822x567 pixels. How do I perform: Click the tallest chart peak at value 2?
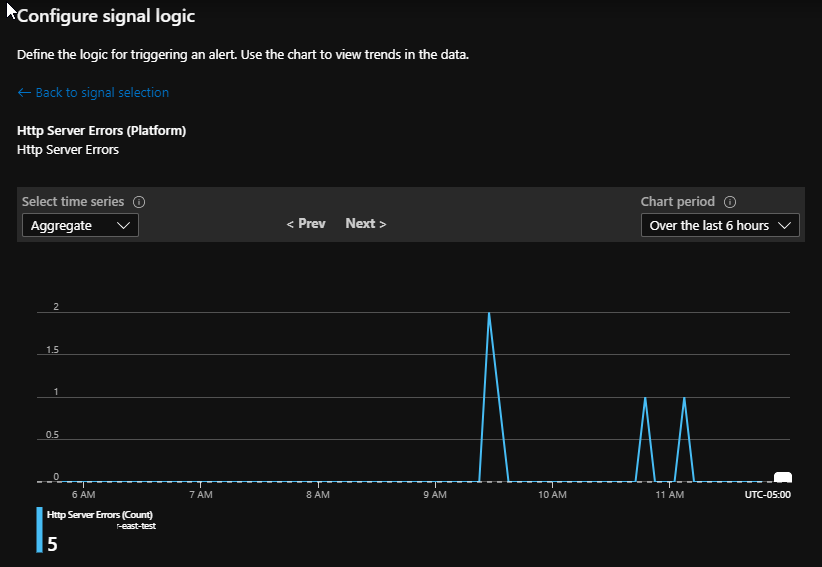tap(489, 313)
